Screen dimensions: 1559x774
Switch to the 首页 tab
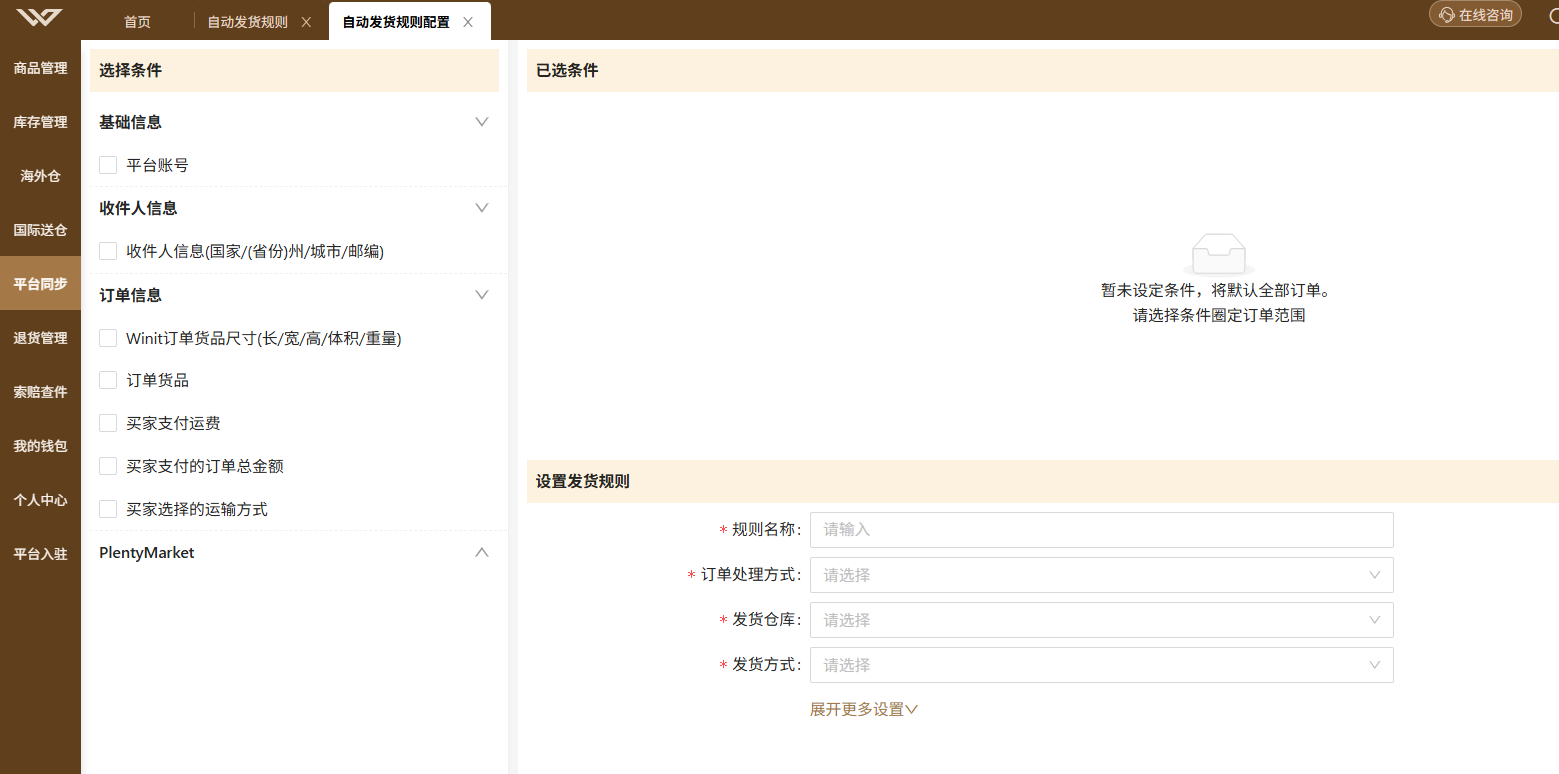click(137, 22)
